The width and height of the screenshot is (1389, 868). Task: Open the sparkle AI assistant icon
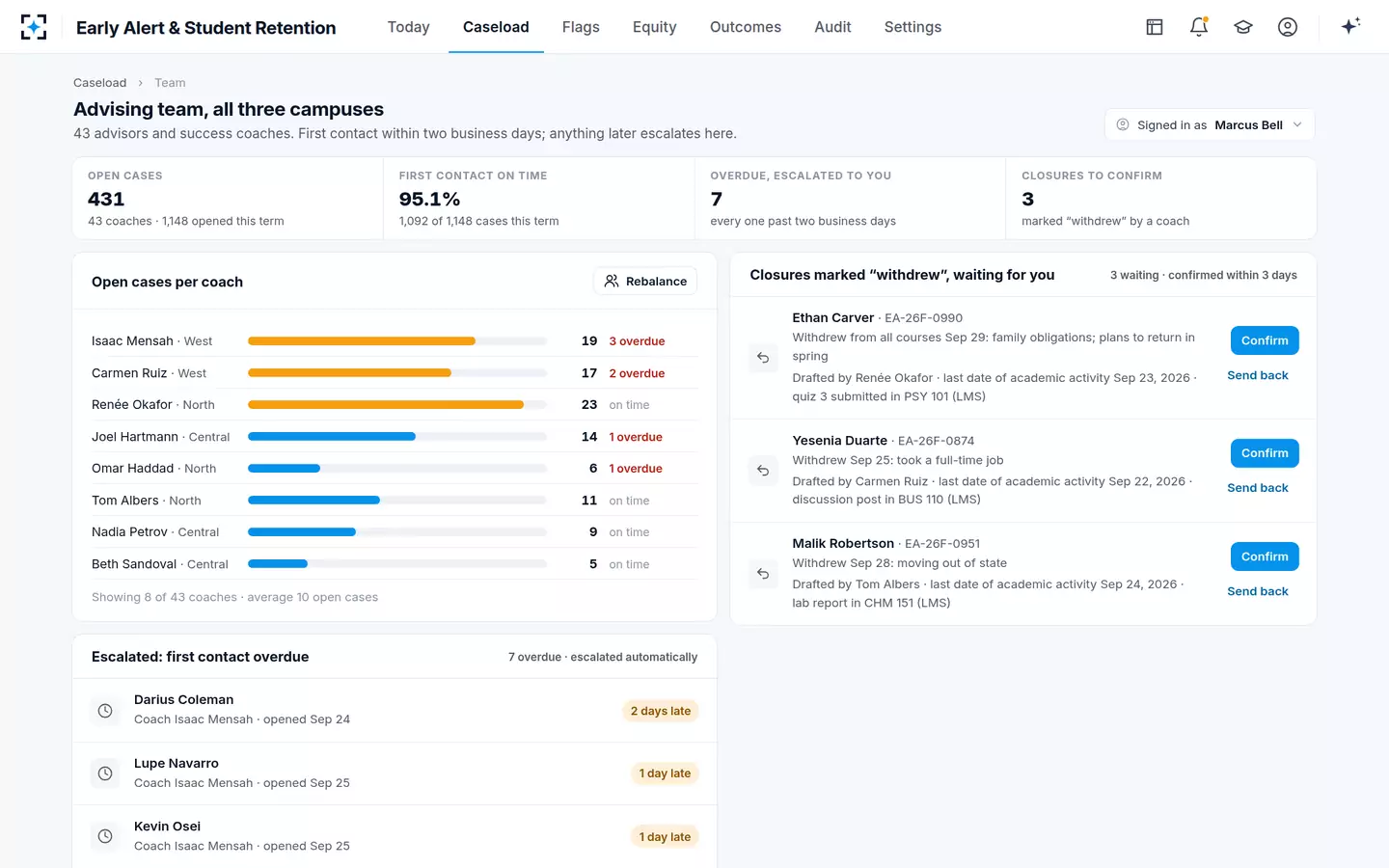pyautogui.click(x=1350, y=27)
